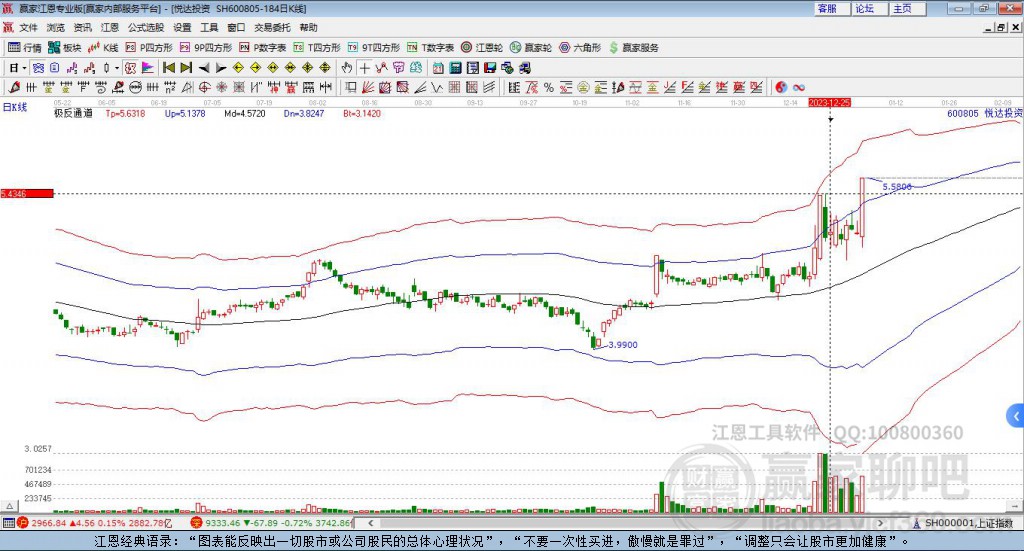Jump to last bar with green skip-forward icon
Viewport: 1024px width, 551px height.
186,68
